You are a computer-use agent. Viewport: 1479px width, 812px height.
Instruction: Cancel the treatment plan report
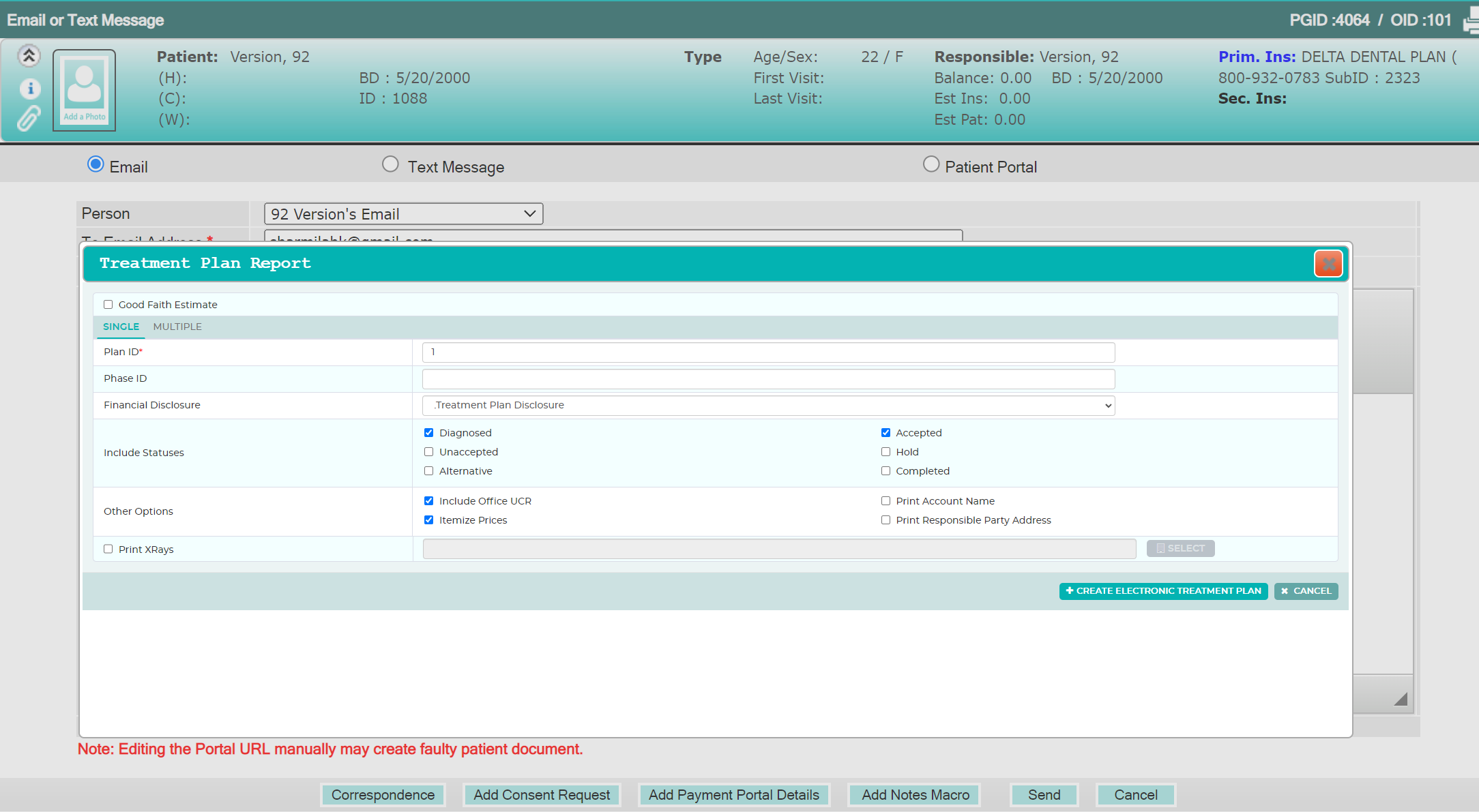[1306, 591]
